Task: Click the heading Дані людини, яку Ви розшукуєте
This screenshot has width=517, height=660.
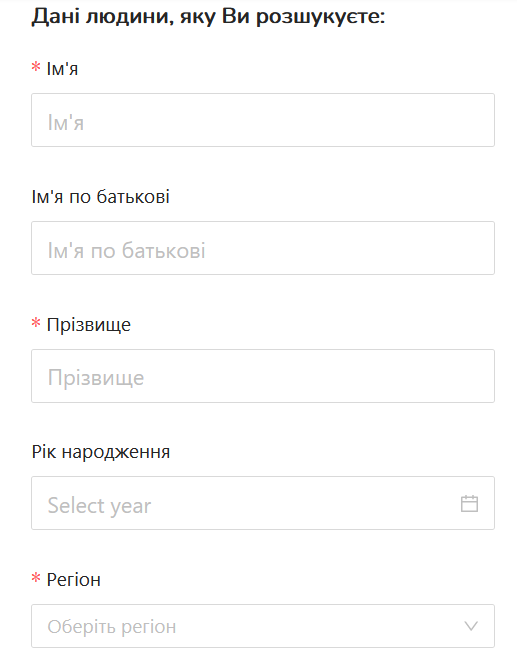Action: pyautogui.click(x=208, y=17)
